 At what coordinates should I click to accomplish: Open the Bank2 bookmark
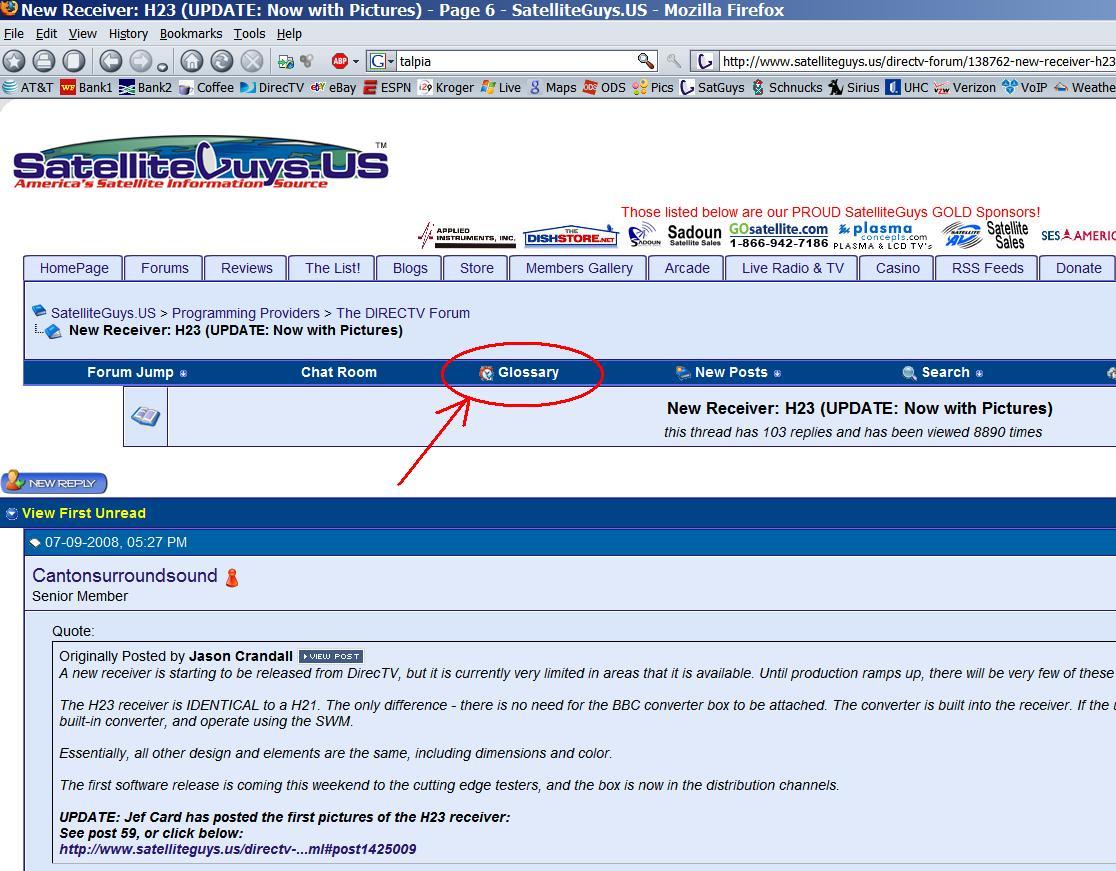click(x=145, y=88)
